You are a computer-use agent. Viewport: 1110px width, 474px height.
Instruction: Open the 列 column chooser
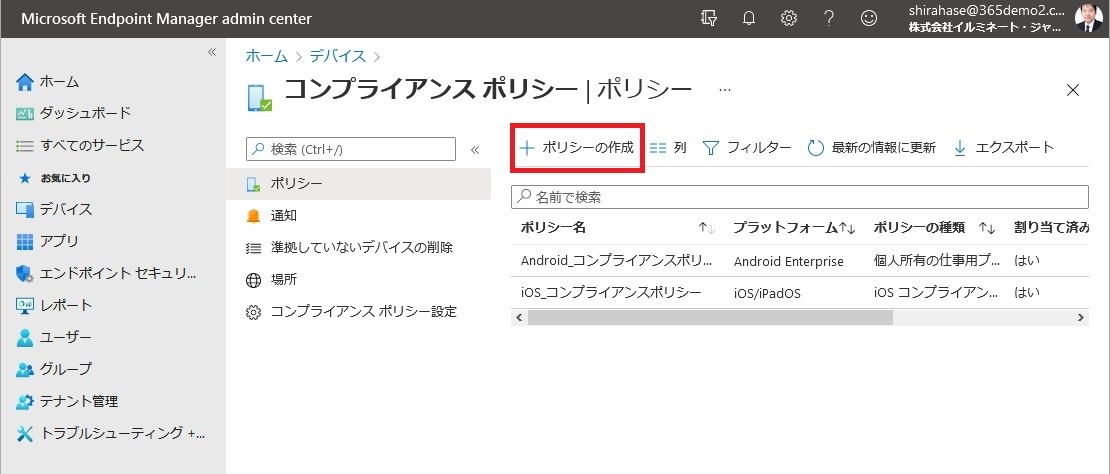point(668,148)
